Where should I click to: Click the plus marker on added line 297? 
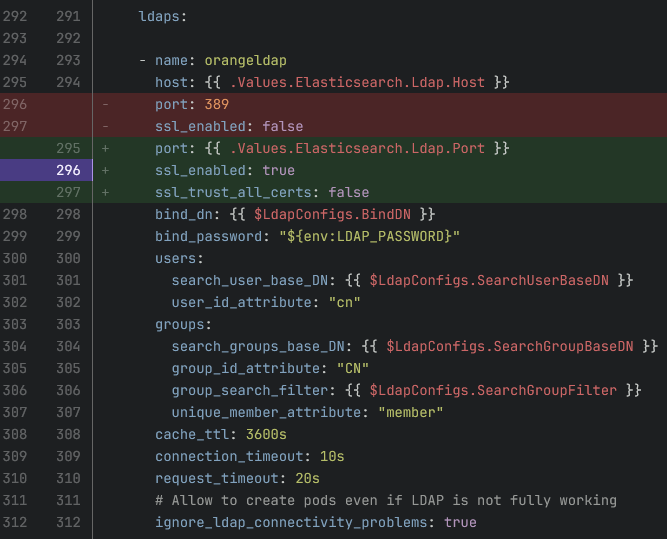[x=105, y=192]
